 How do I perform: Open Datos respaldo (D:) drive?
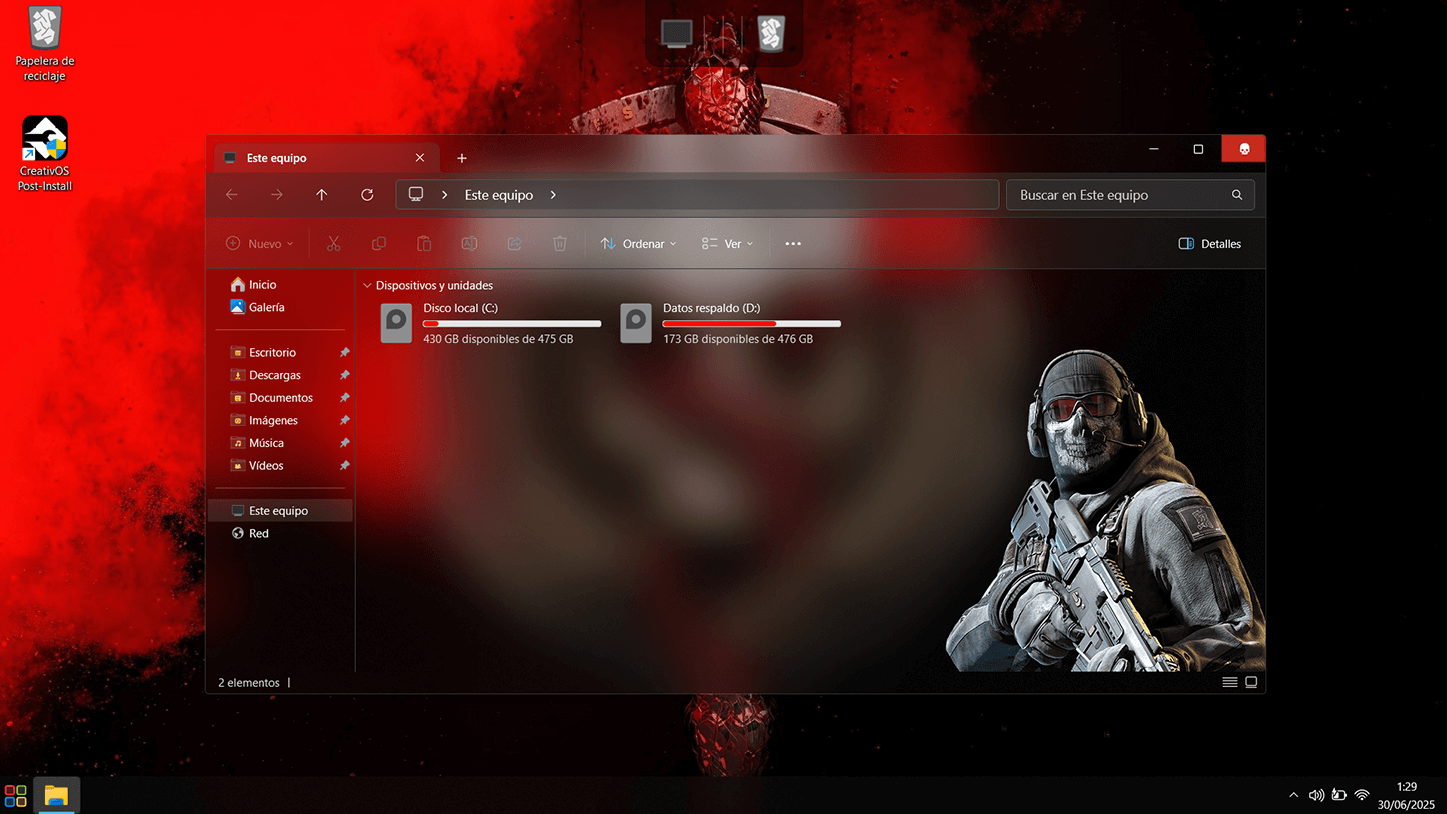[x=730, y=323]
